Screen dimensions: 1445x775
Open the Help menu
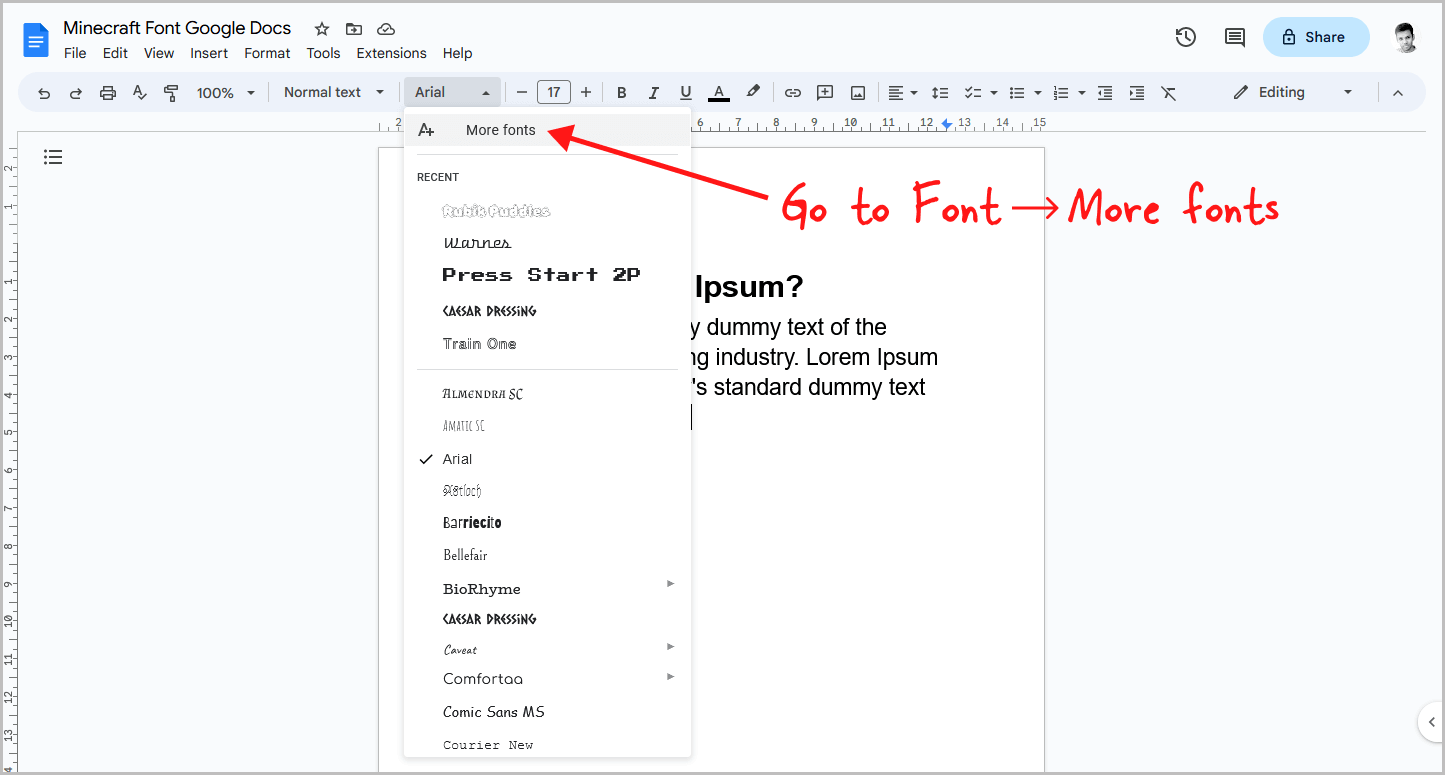coord(457,53)
